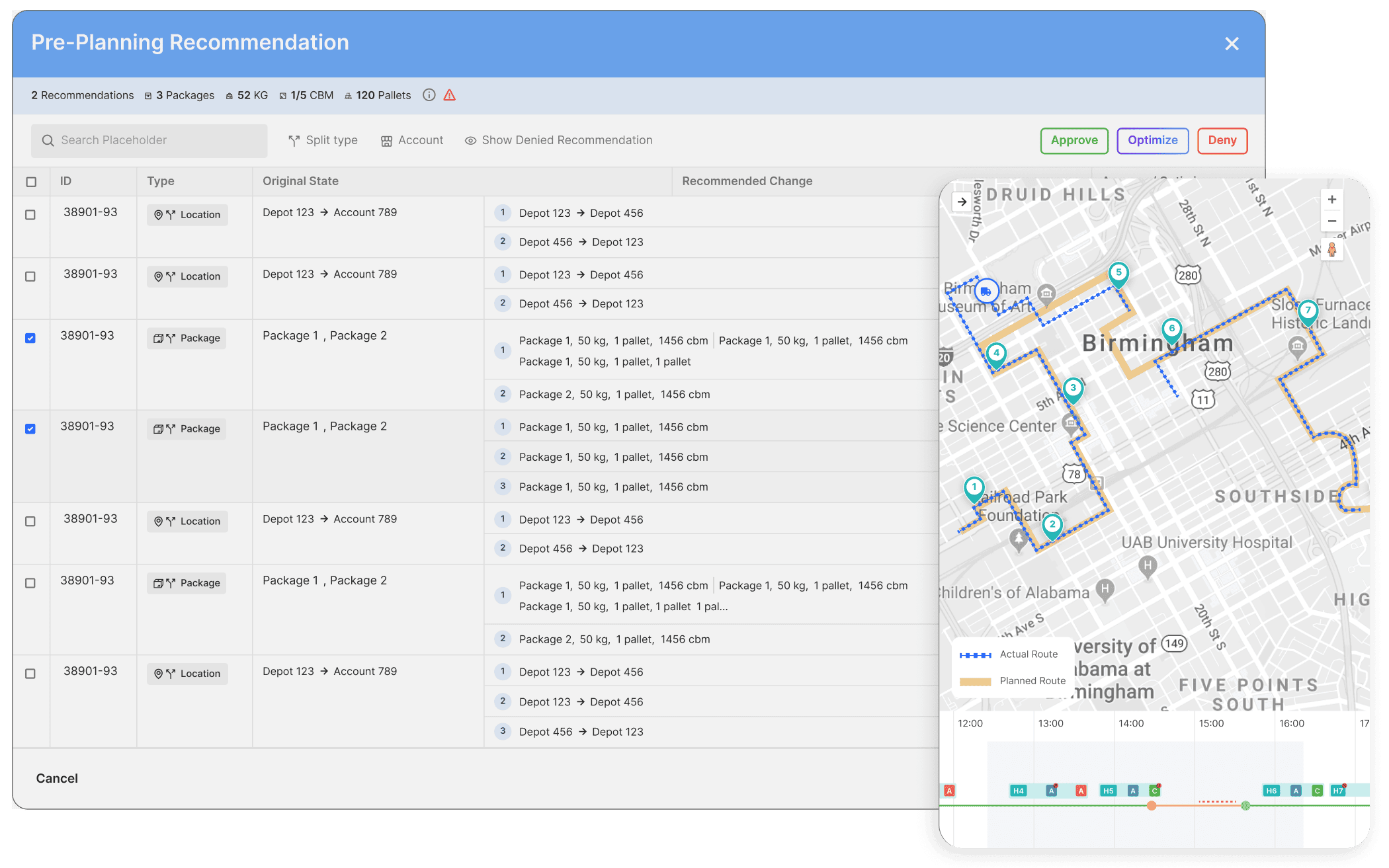
Task: Click Cancel at the dialog bottom
Action: tap(57, 778)
